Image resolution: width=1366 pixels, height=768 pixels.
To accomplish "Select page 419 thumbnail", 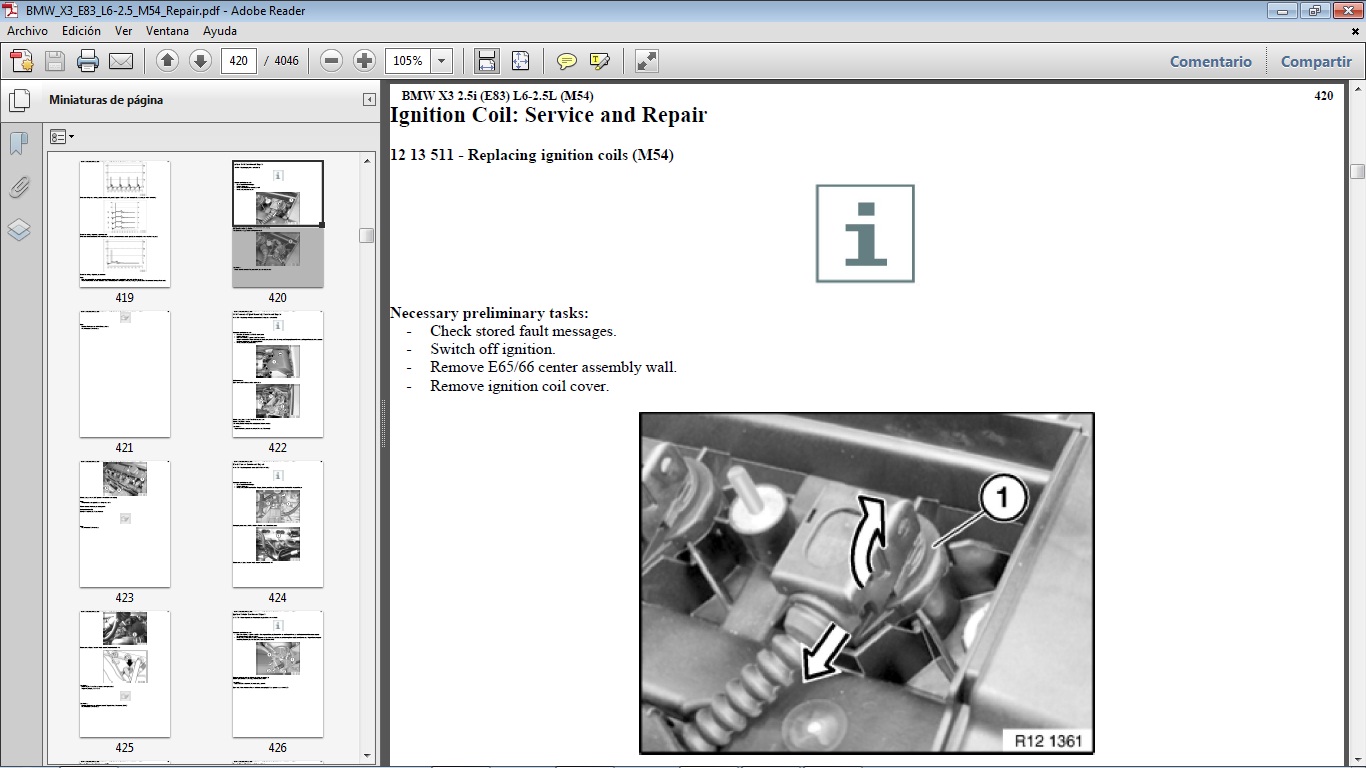I will click(125, 224).
